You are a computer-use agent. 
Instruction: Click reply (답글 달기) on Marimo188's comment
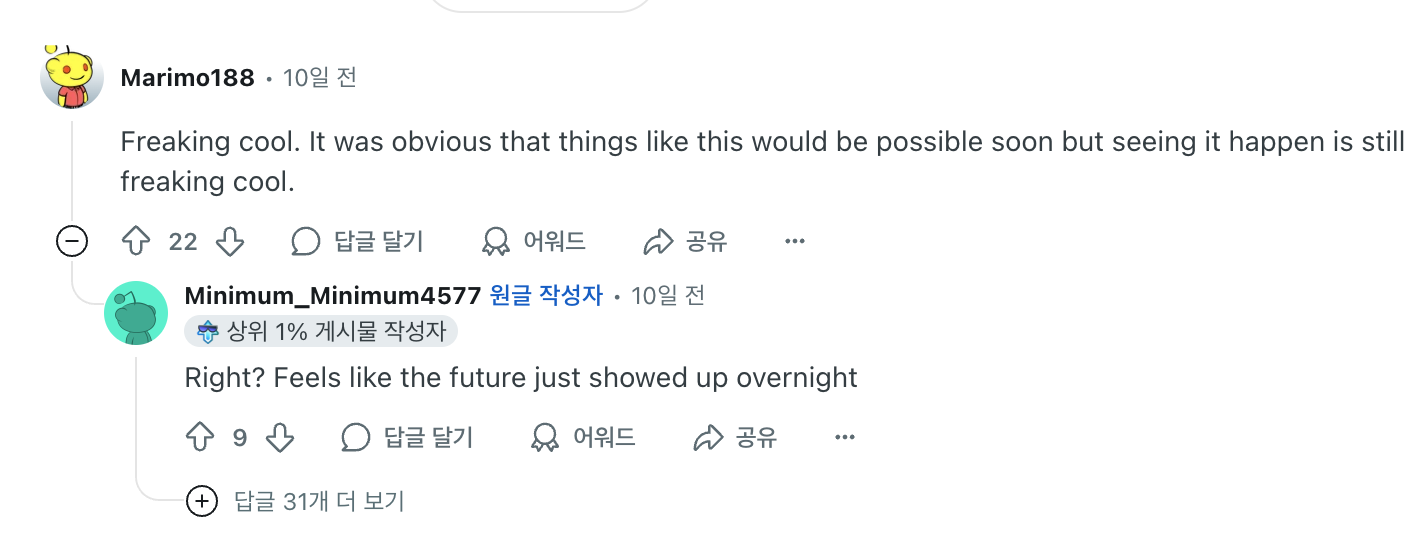[358, 241]
